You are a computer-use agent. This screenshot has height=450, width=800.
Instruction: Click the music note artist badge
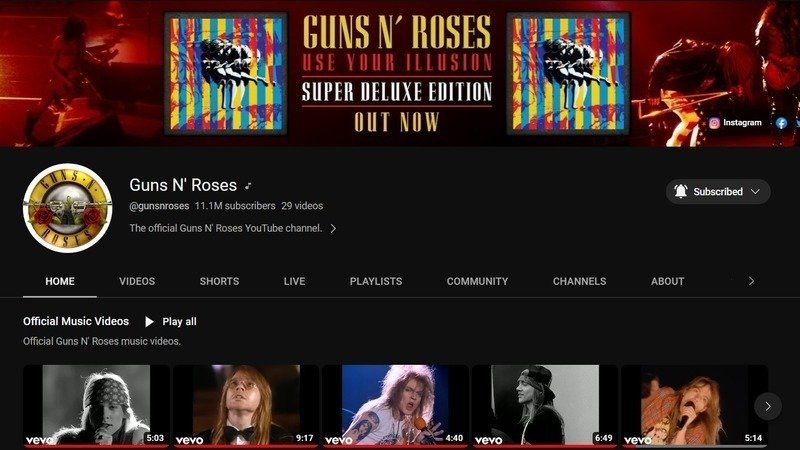(248, 186)
